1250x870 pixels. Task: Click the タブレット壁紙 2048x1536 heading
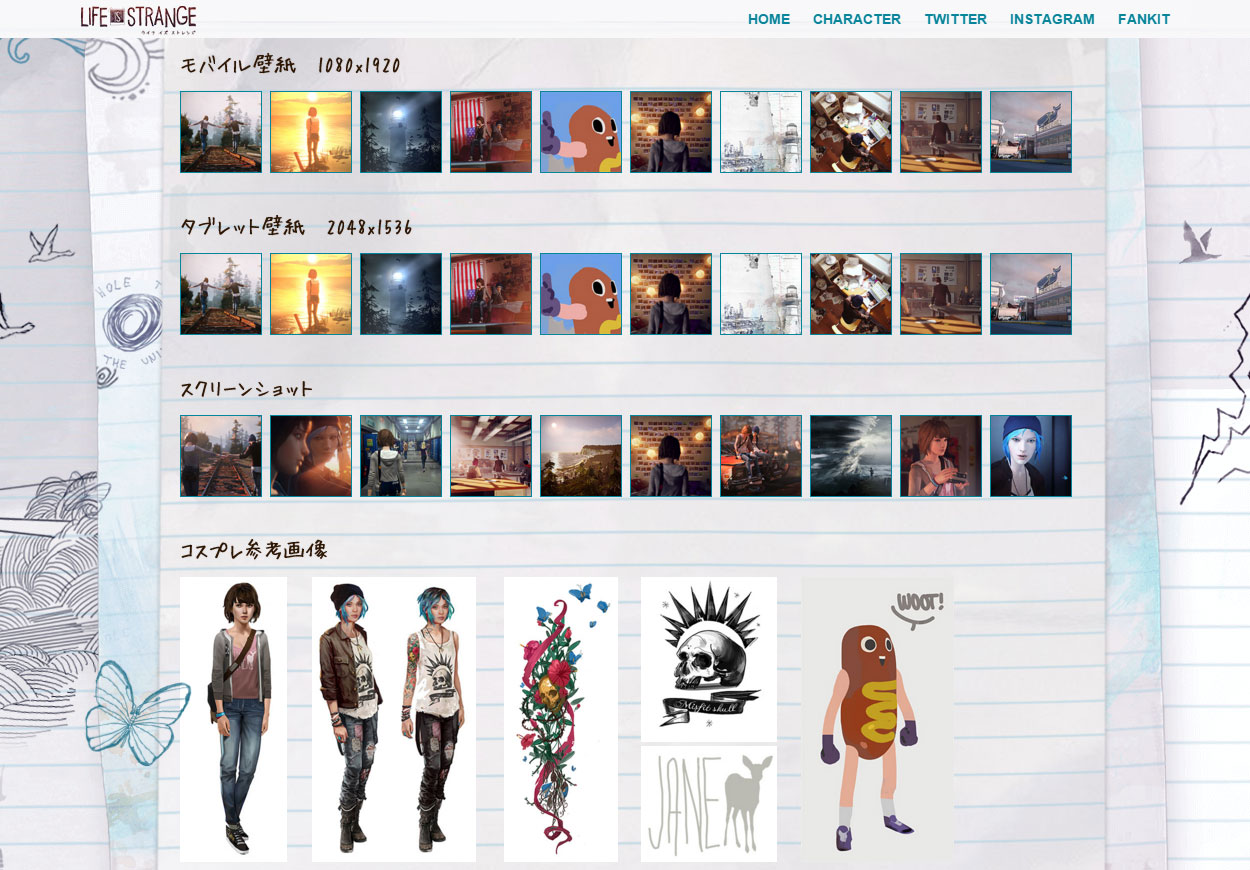point(296,227)
